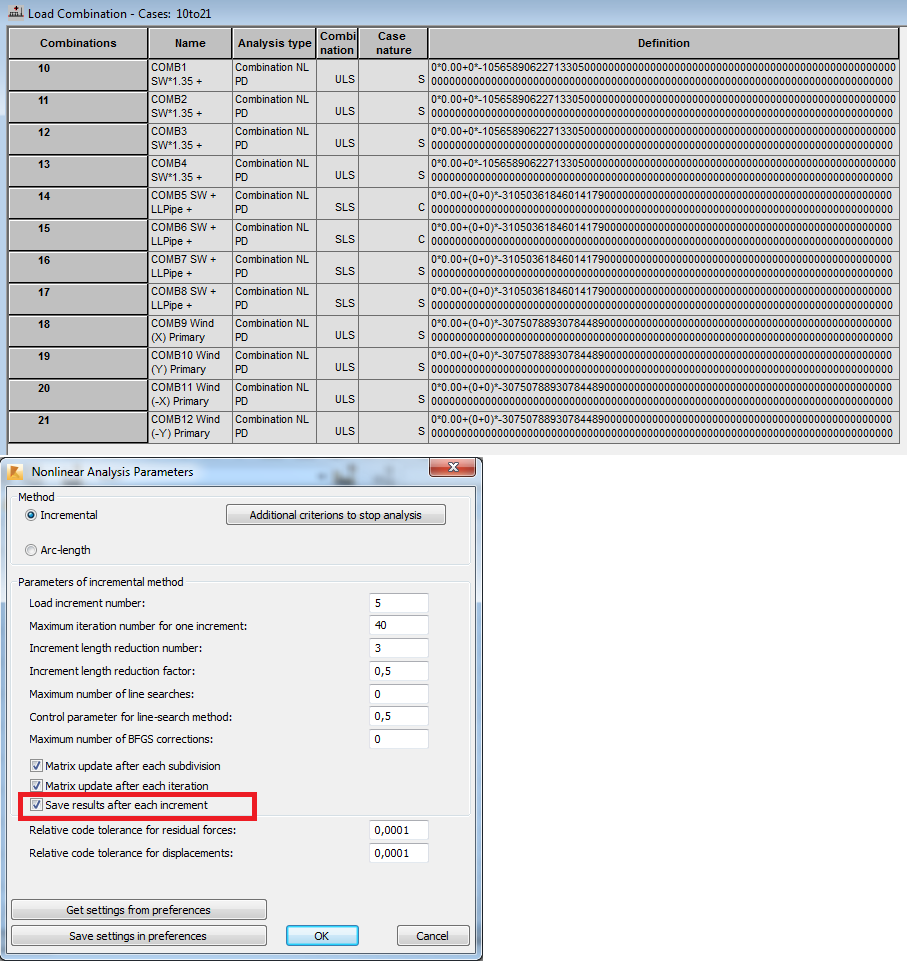Select the Incremental method
907x972 pixels.
coord(31,515)
